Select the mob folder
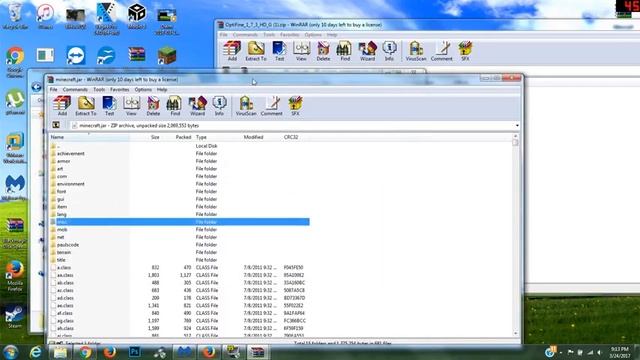Viewport: 640px width, 360px height. pyautogui.click(x=62, y=229)
